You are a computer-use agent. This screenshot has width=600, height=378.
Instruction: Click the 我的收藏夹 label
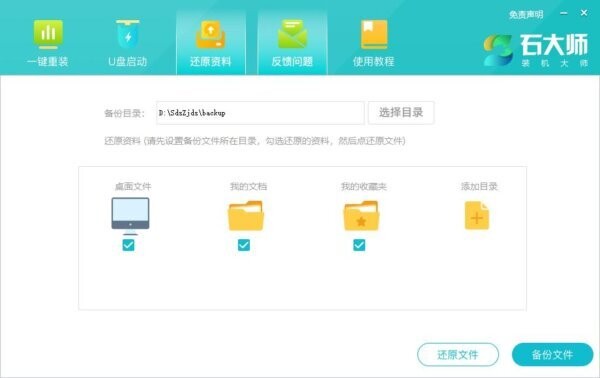tap(364, 186)
